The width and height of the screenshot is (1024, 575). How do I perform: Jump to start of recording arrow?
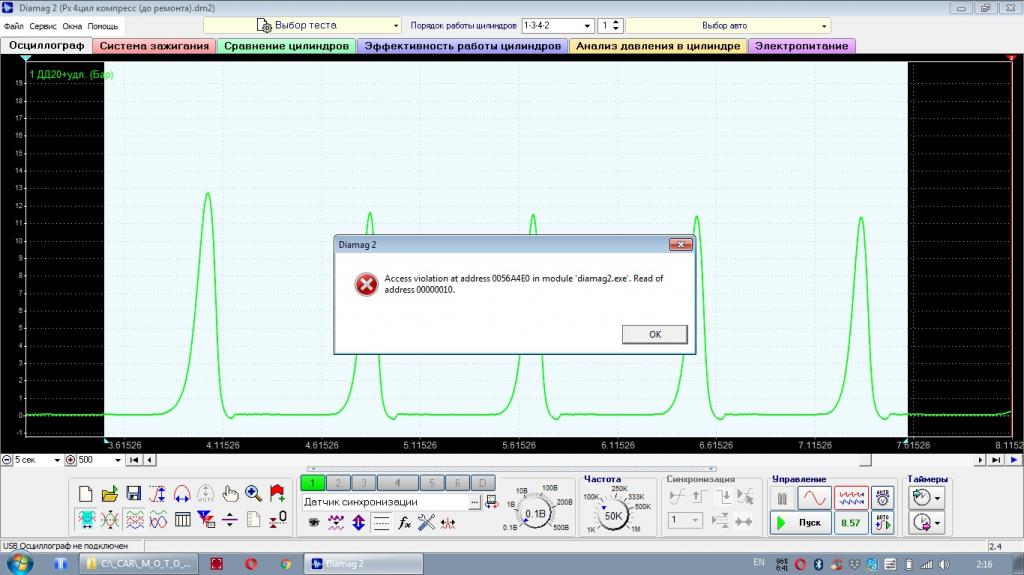pos(134,460)
